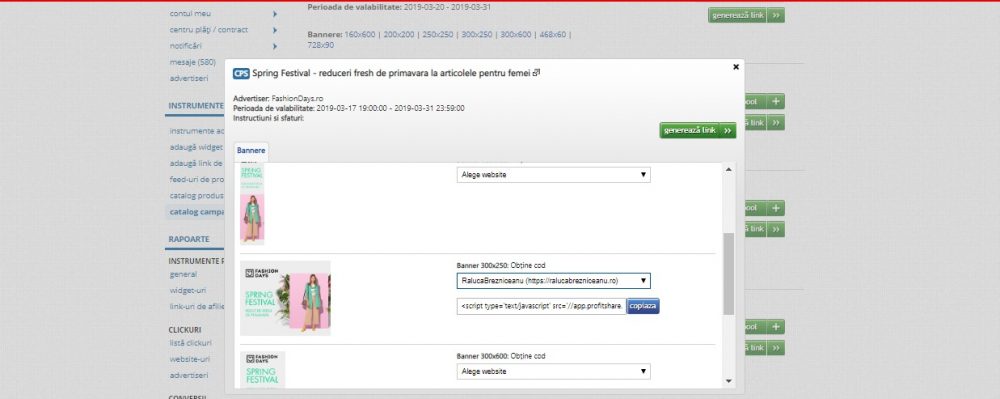Viewport: 1000px width, 399px height.
Task: Open mesaje (580) in sidebar
Action: [x=193, y=62]
